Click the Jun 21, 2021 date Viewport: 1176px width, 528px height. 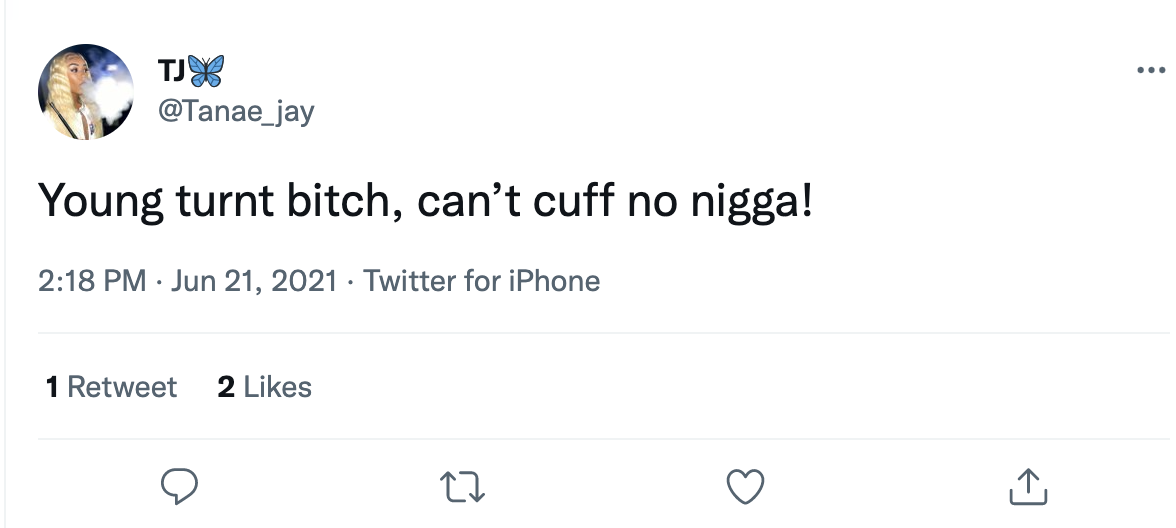[254, 281]
